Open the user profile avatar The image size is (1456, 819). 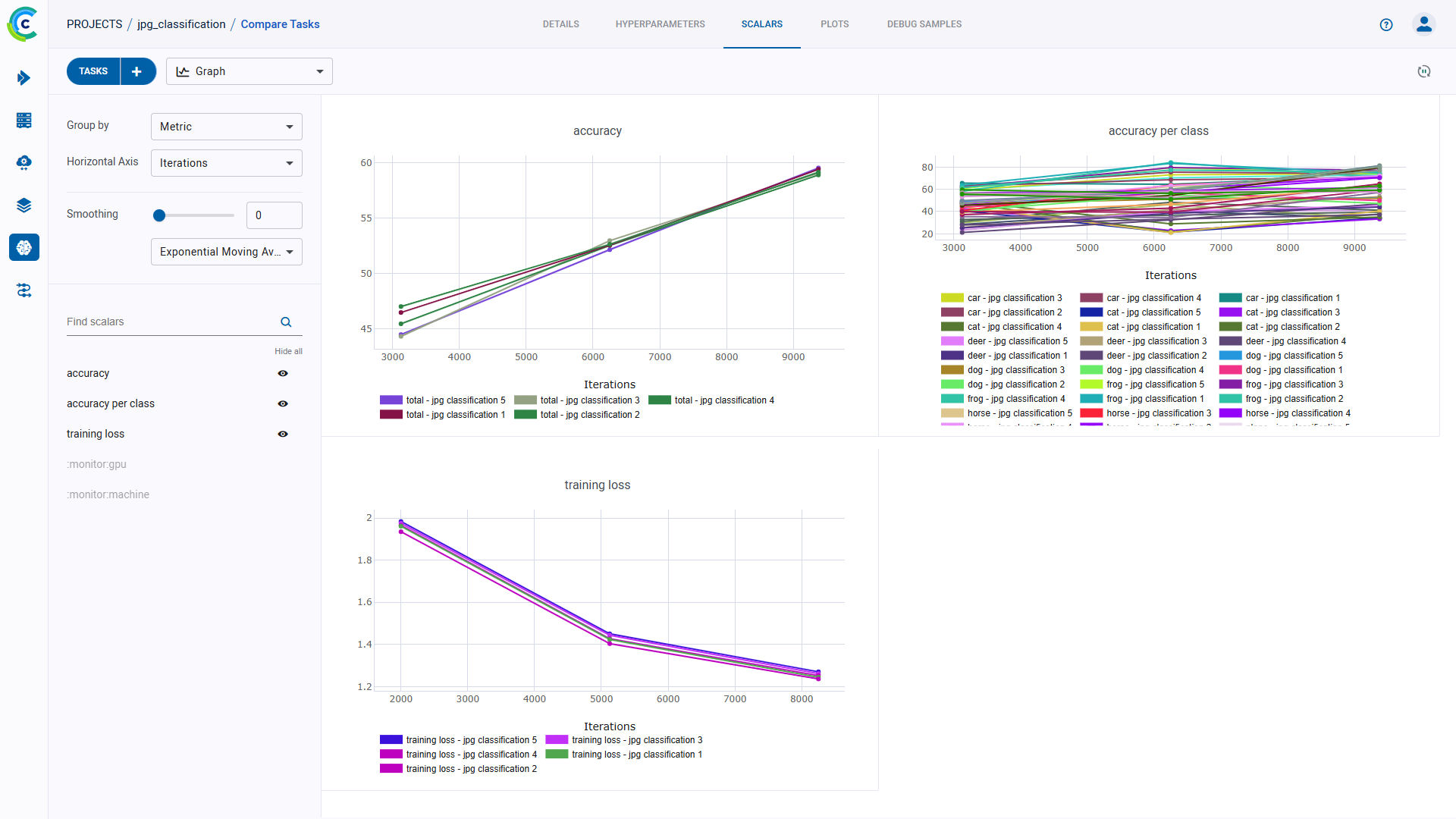(1424, 24)
